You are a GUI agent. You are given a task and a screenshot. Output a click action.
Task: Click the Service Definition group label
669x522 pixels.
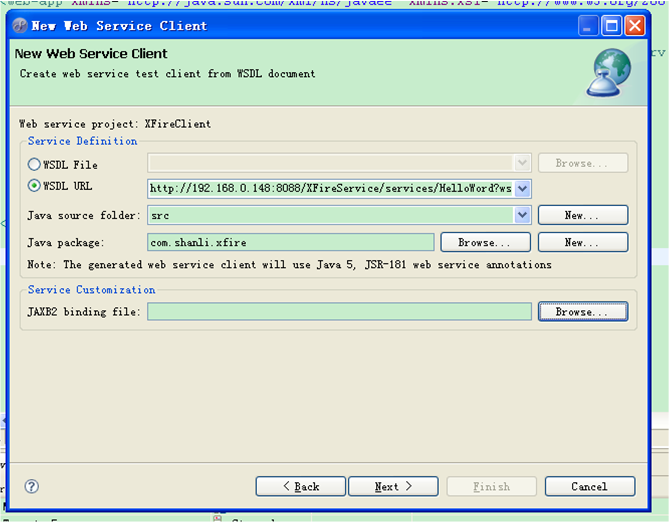83,141
